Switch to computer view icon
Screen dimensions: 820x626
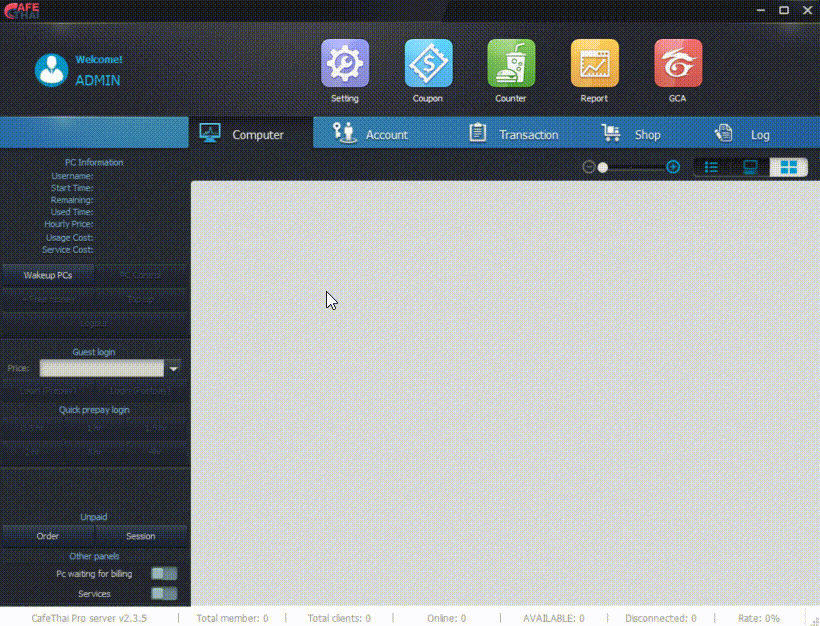750,167
